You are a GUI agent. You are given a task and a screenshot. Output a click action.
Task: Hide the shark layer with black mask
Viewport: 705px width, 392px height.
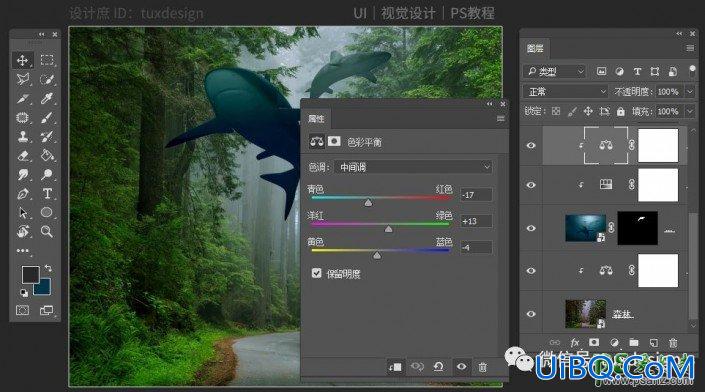point(531,228)
